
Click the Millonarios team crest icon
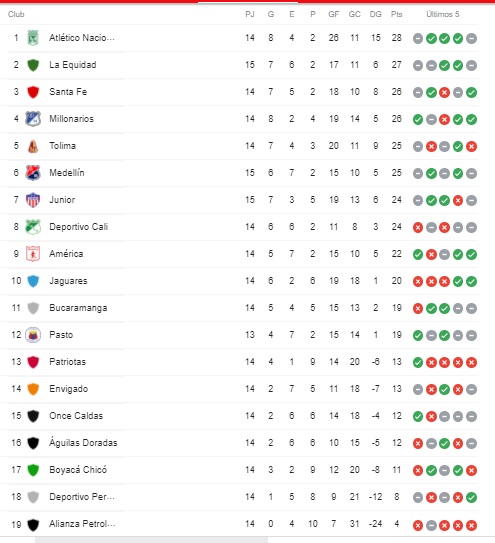click(x=33, y=119)
